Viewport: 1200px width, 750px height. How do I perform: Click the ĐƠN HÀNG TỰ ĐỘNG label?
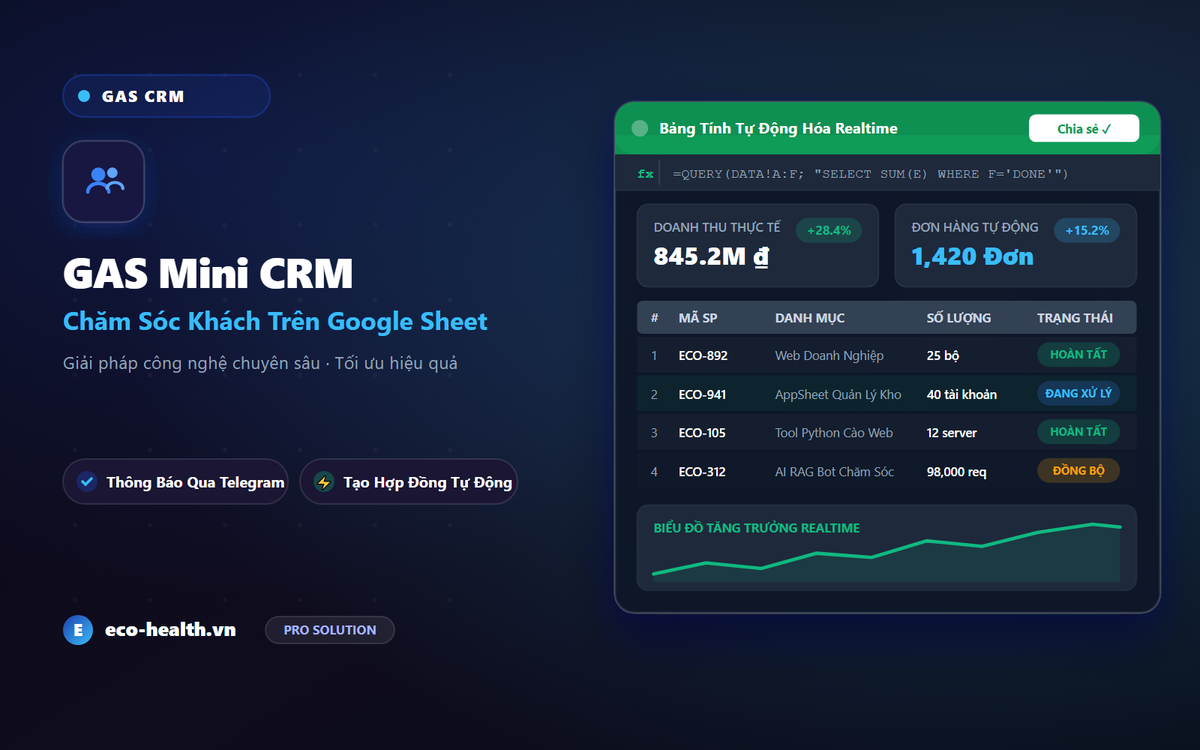click(975, 228)
